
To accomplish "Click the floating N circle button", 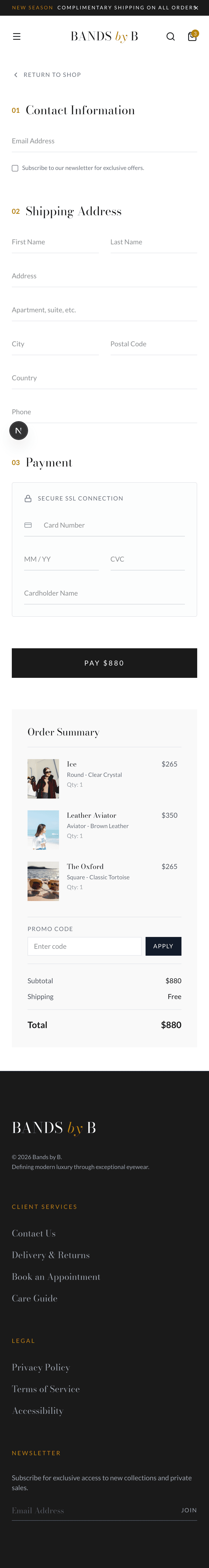I will click(18, 430).
